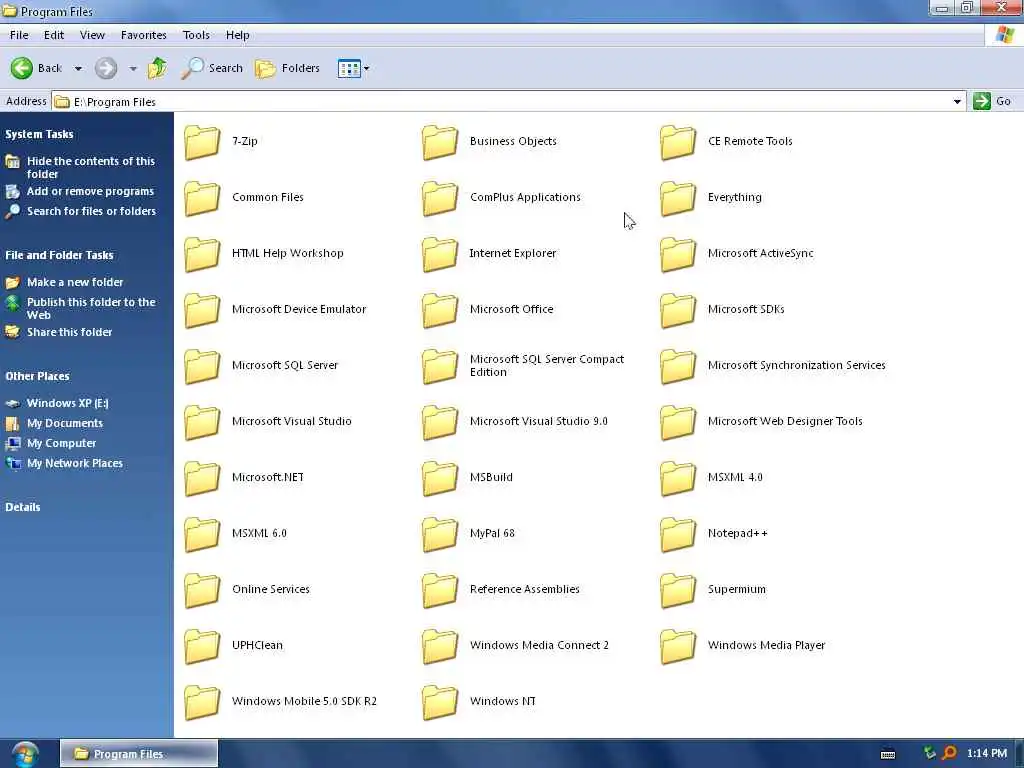
Task: Click Program Files taskbar button
Action: pos(138,754)
